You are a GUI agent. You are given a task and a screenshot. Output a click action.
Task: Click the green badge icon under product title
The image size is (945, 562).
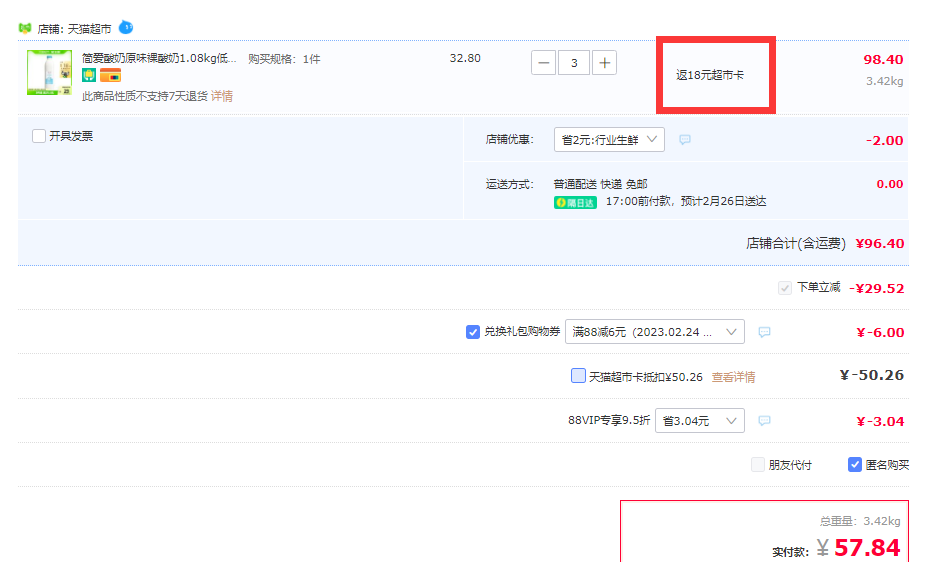click(89, 75)
